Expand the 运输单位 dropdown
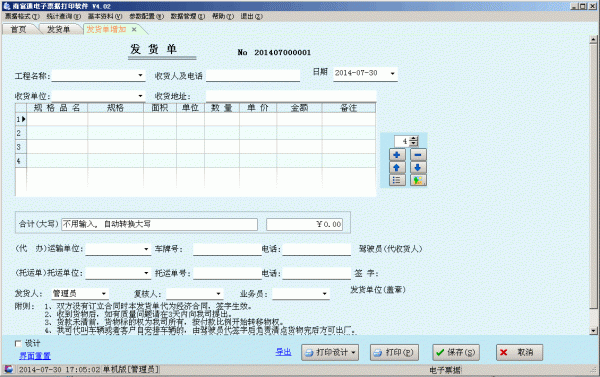The image size is (600, 377). (x=146, y=249)
